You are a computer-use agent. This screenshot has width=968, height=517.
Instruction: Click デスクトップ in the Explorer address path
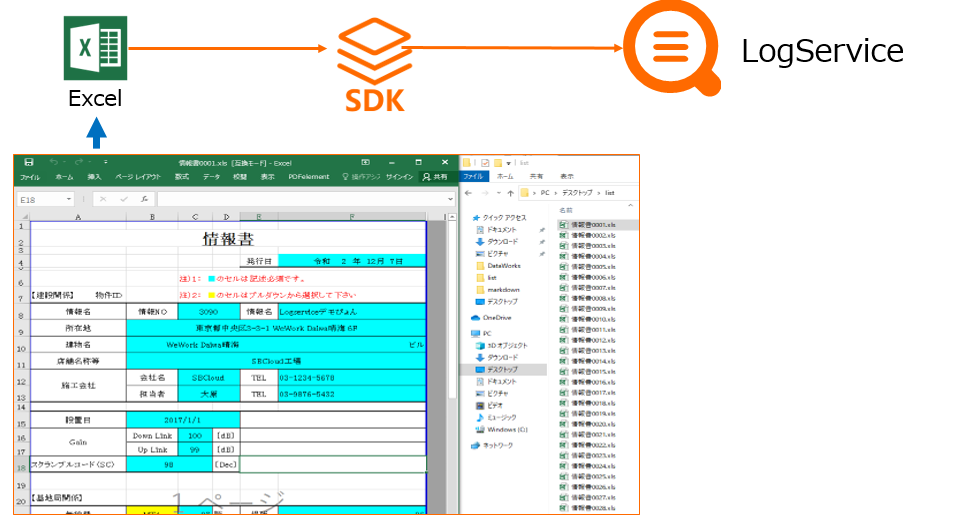577,193
